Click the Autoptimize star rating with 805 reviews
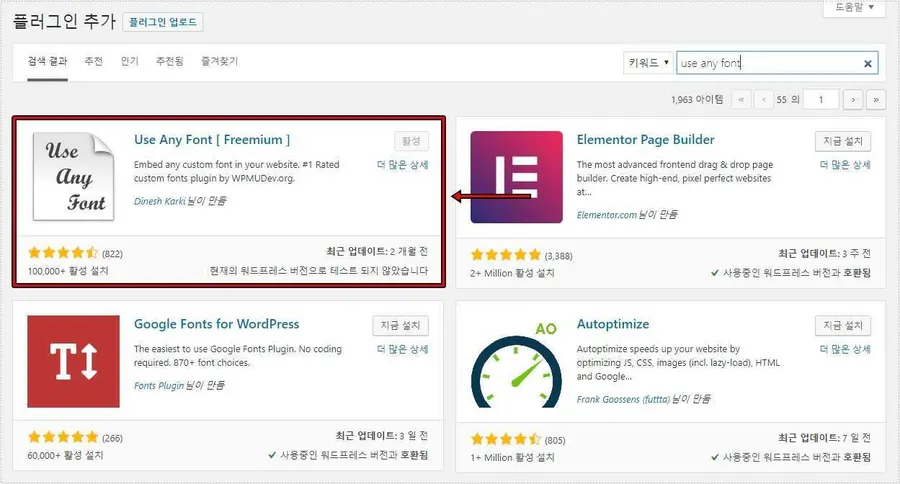This screenshot has height=484, width=900. pyautogui.click(x=506, y=439)
